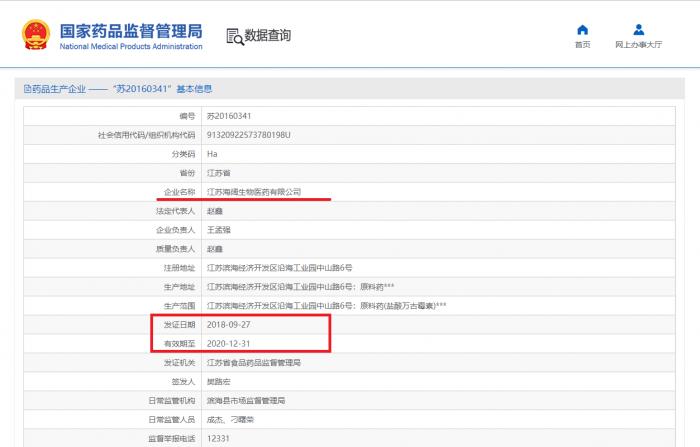The image size is (700, 447).
Task: Open the 网上办事大厅 text link
Action: 638,45
